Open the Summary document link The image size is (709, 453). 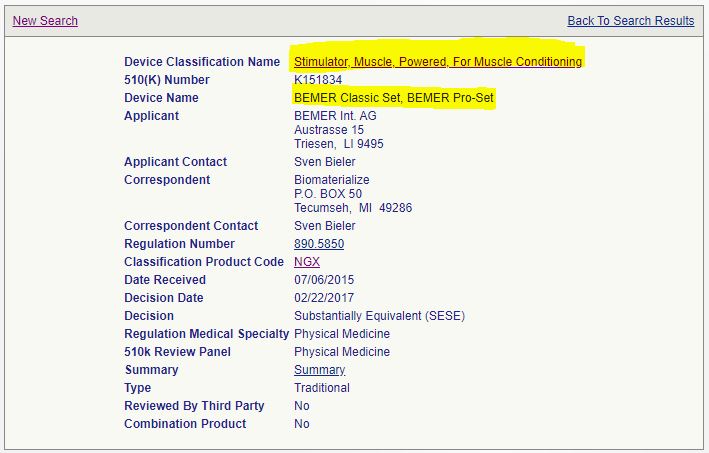(319, 370)
